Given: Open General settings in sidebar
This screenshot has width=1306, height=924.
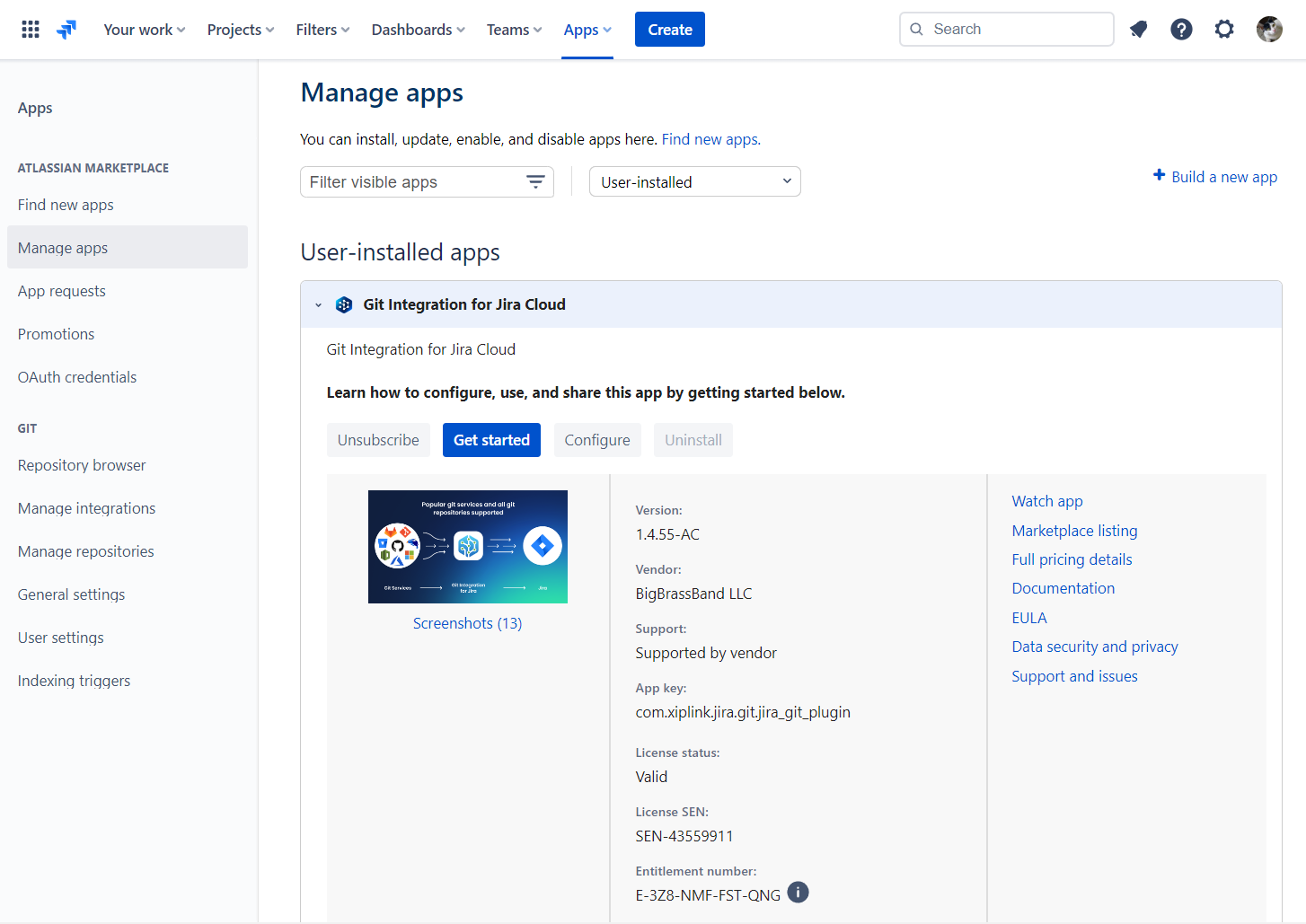Looking at the screenshot, I should pyautogui.click(x=128, y=594).
